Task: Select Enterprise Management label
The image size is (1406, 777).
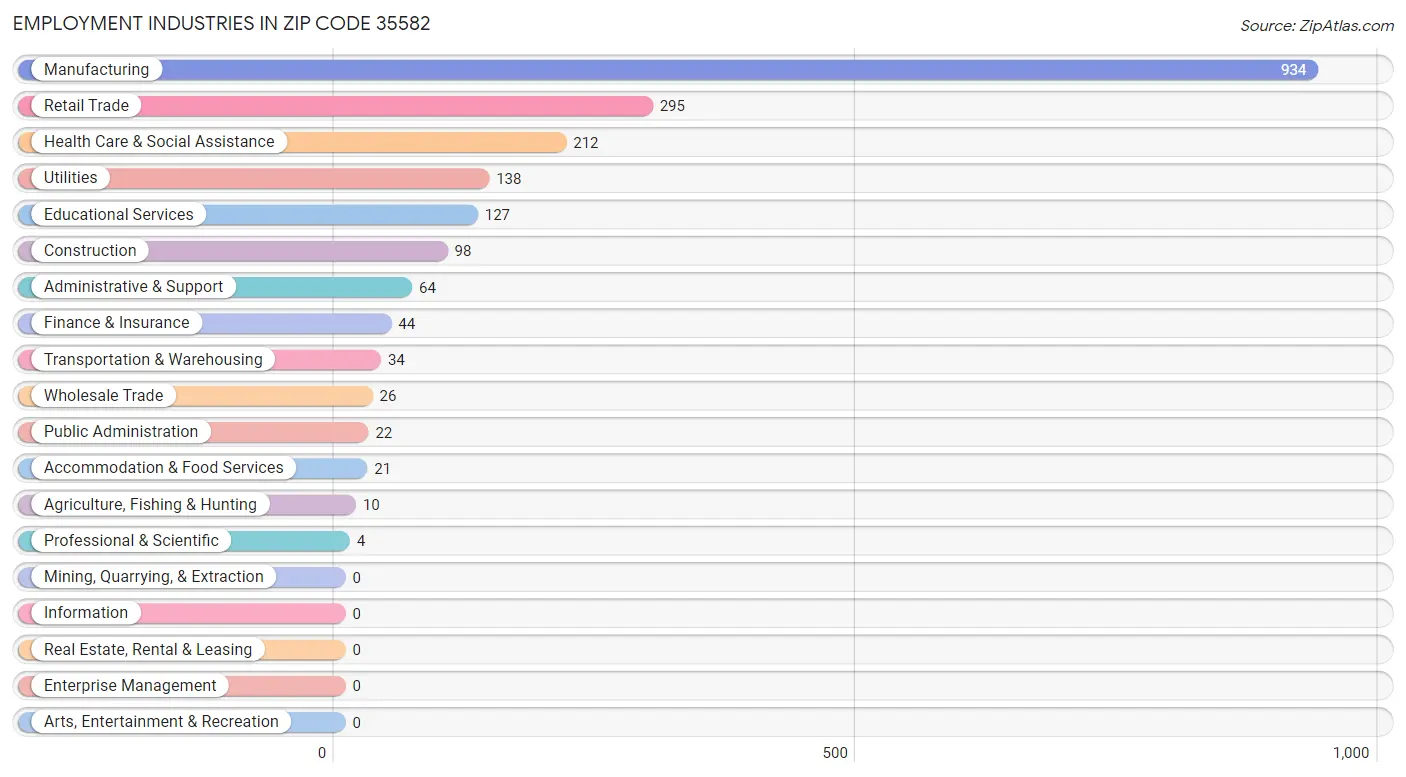Action: pos(130,686)
